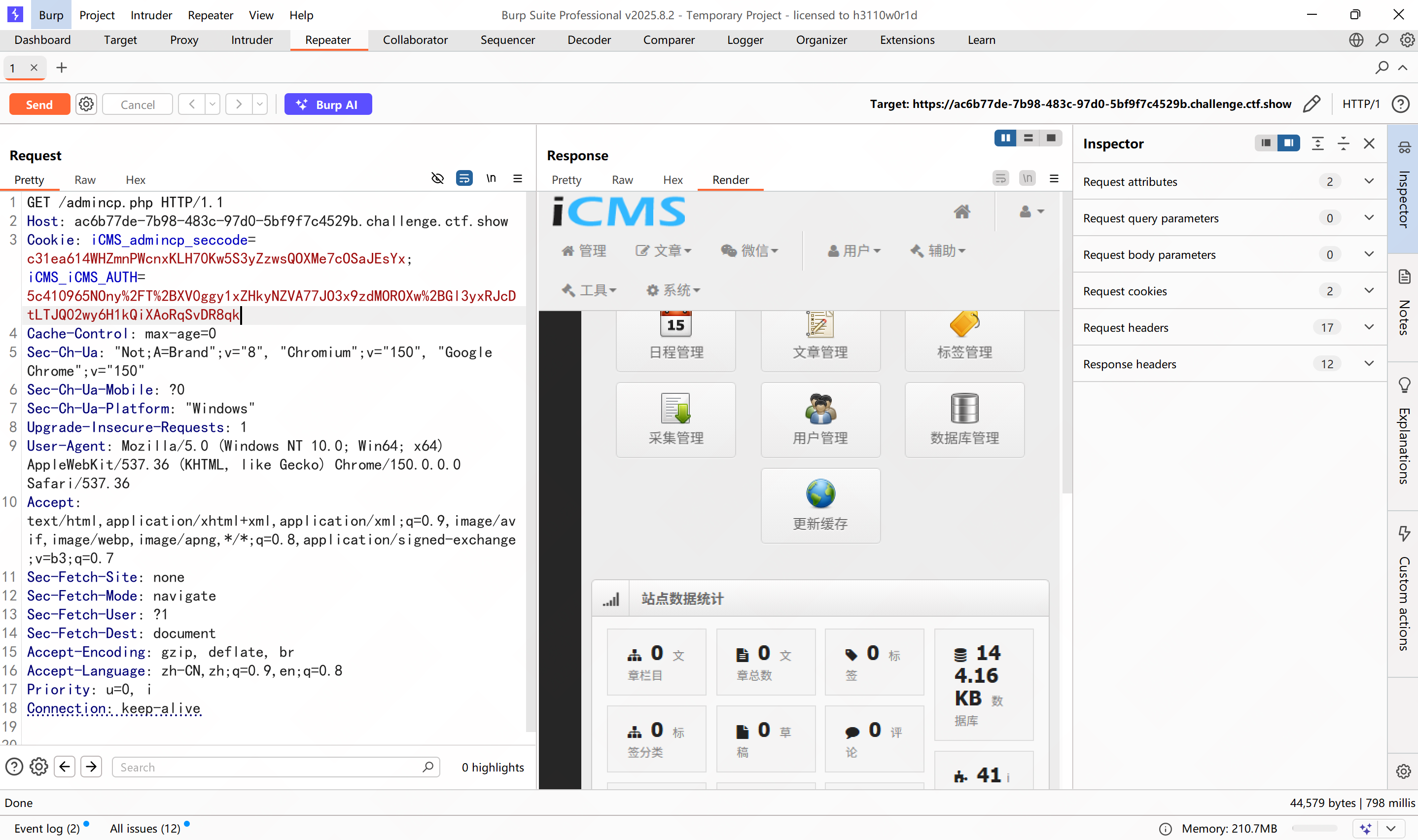Screen dimensions: 1418x840
Task: Dock Inspector to the left layout button
Action: pos(1266,143)
